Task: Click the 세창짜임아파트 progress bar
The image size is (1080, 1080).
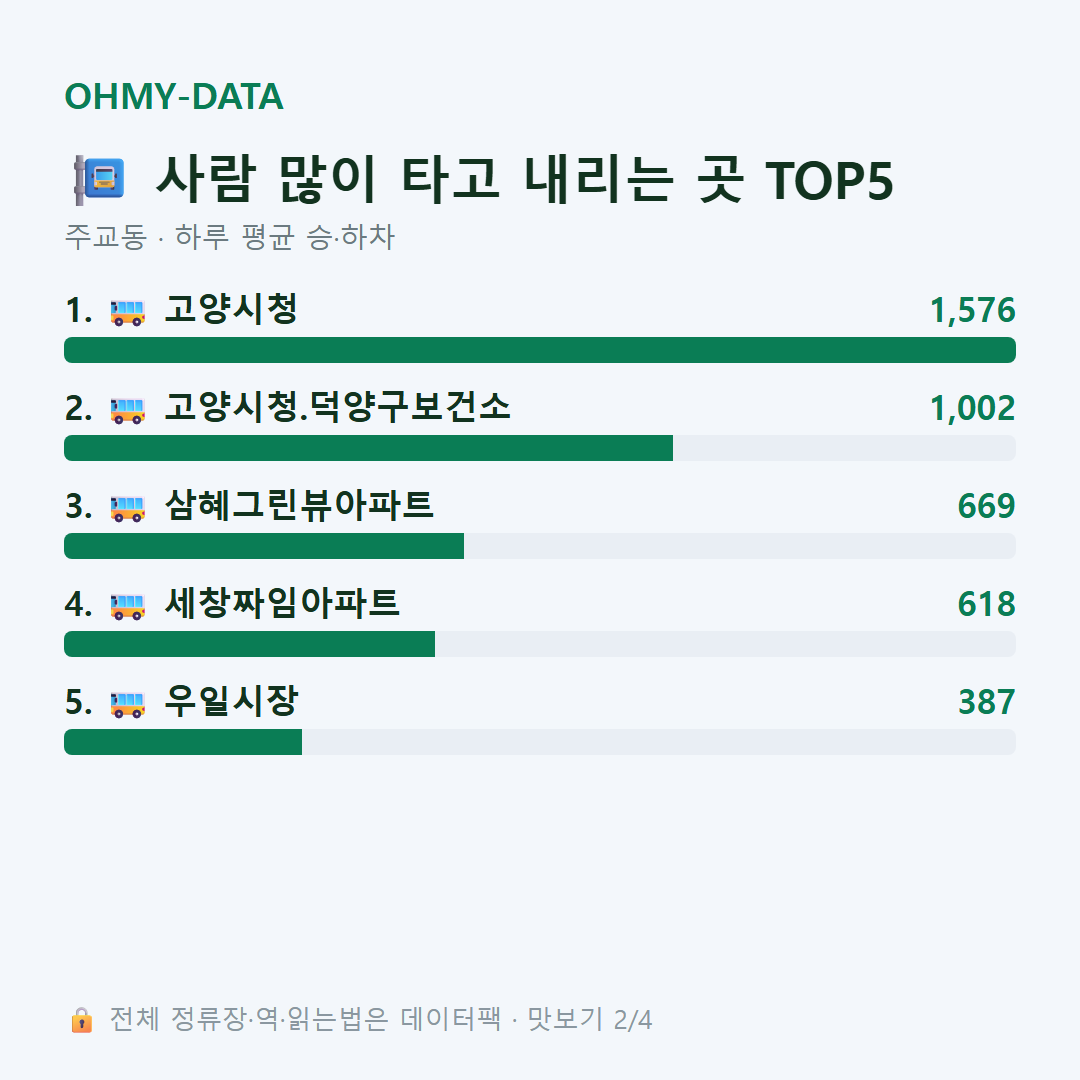Action: (x=540, y=644)
